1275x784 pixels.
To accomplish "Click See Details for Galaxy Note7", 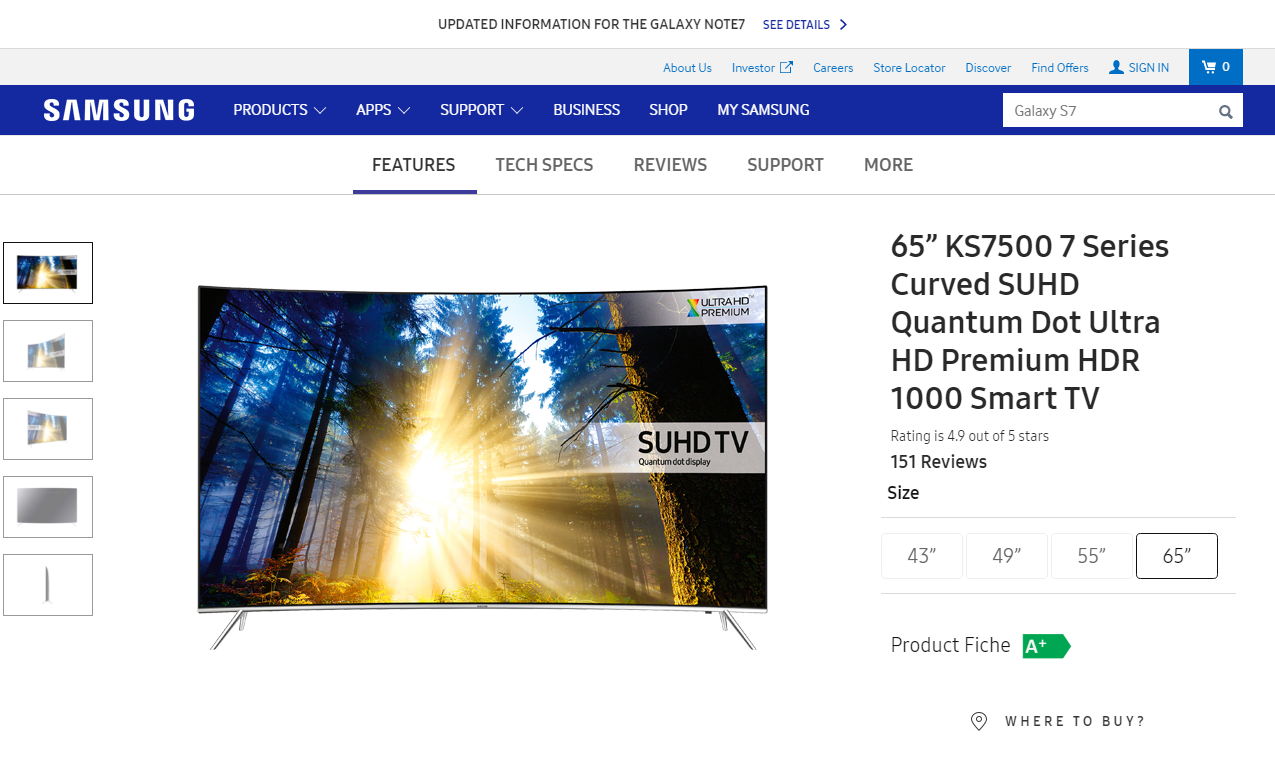I will 797,24.
